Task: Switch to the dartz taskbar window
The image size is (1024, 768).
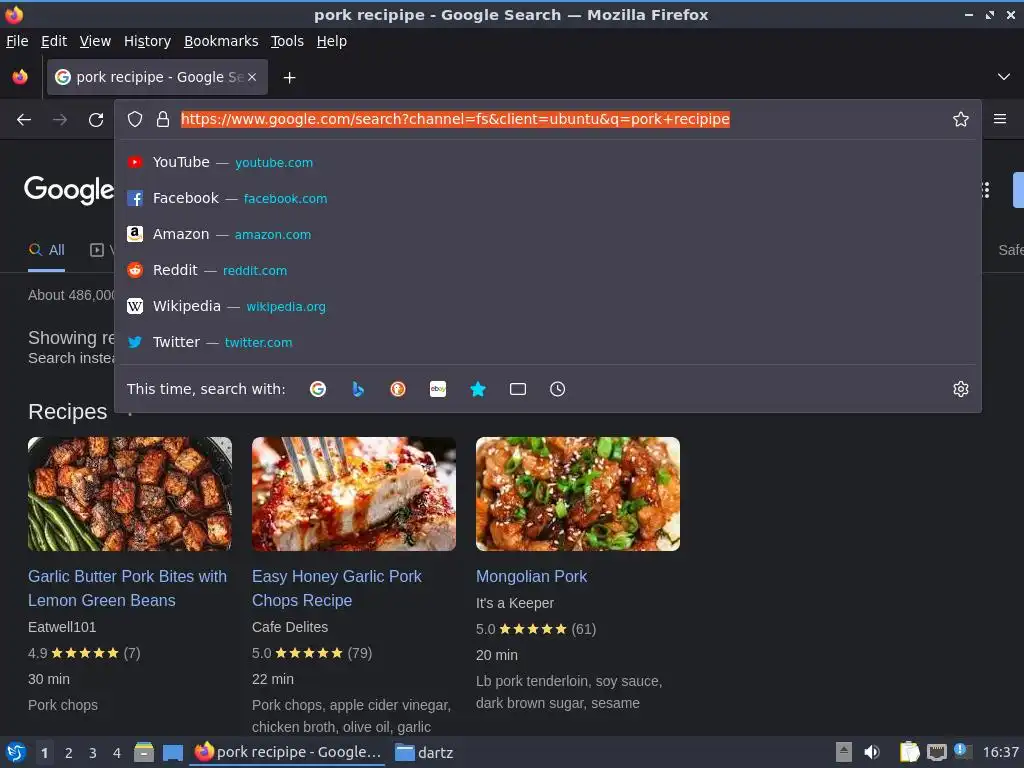Action: pyautogui.click(x=424, y=752)
